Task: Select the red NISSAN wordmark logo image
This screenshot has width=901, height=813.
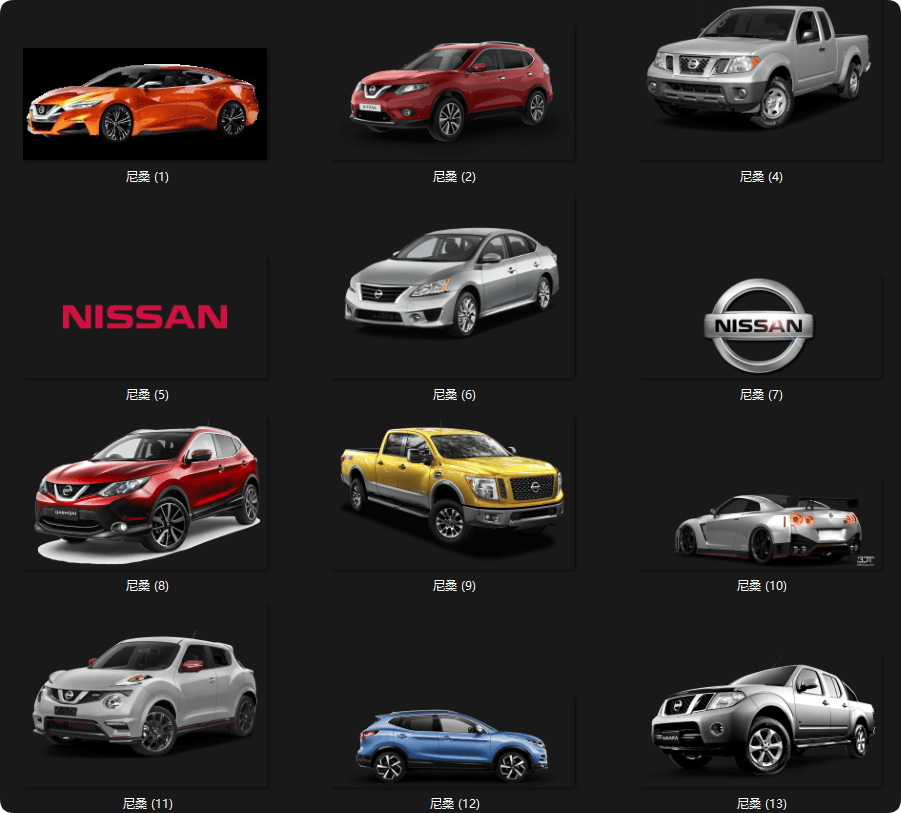Action: (145, 317)
